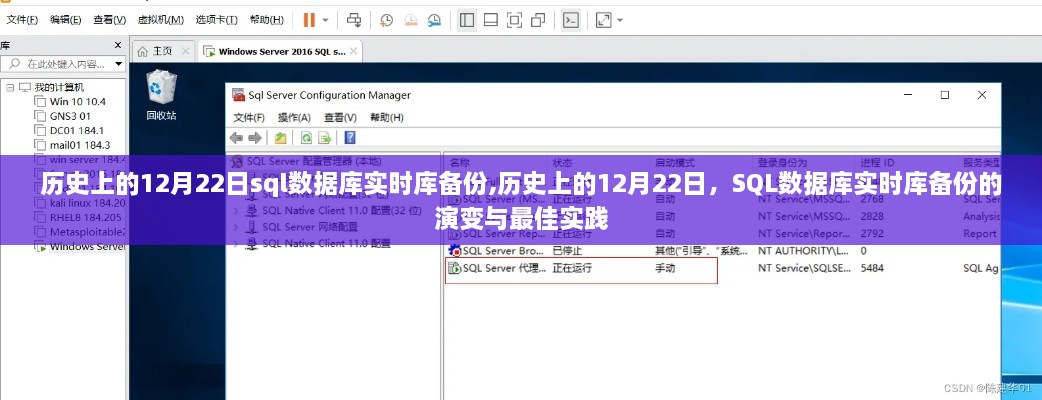
Task: Select 我的计算机 in the library tree
Action: (x=59, y=87)
